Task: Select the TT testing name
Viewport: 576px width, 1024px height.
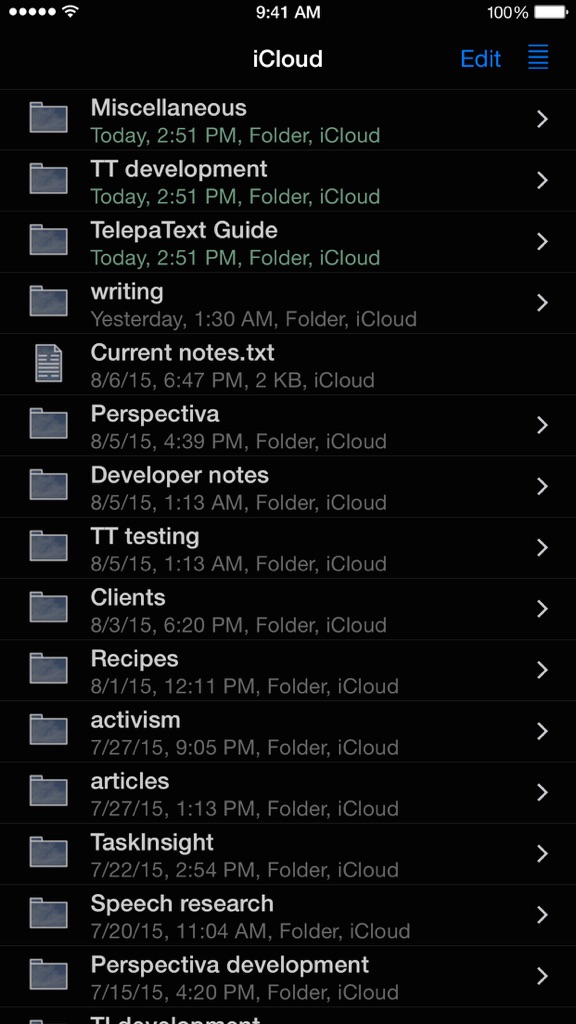Action: click(x=145, y=537)
